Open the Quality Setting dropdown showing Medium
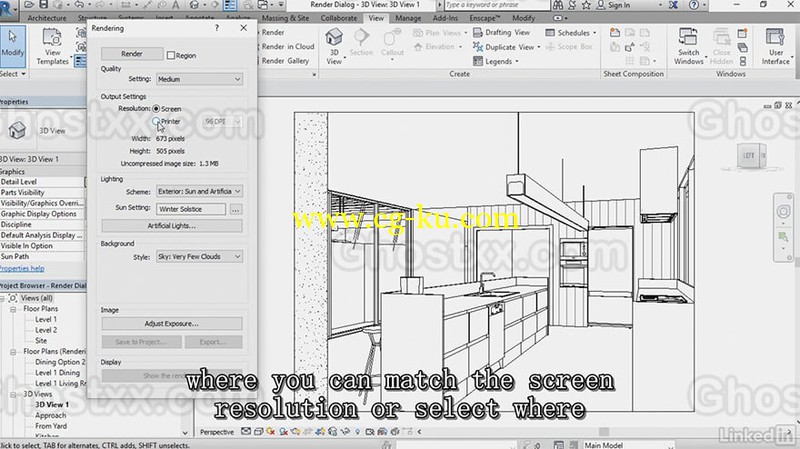Screen dimensions: 800x449 coord(199,79)
